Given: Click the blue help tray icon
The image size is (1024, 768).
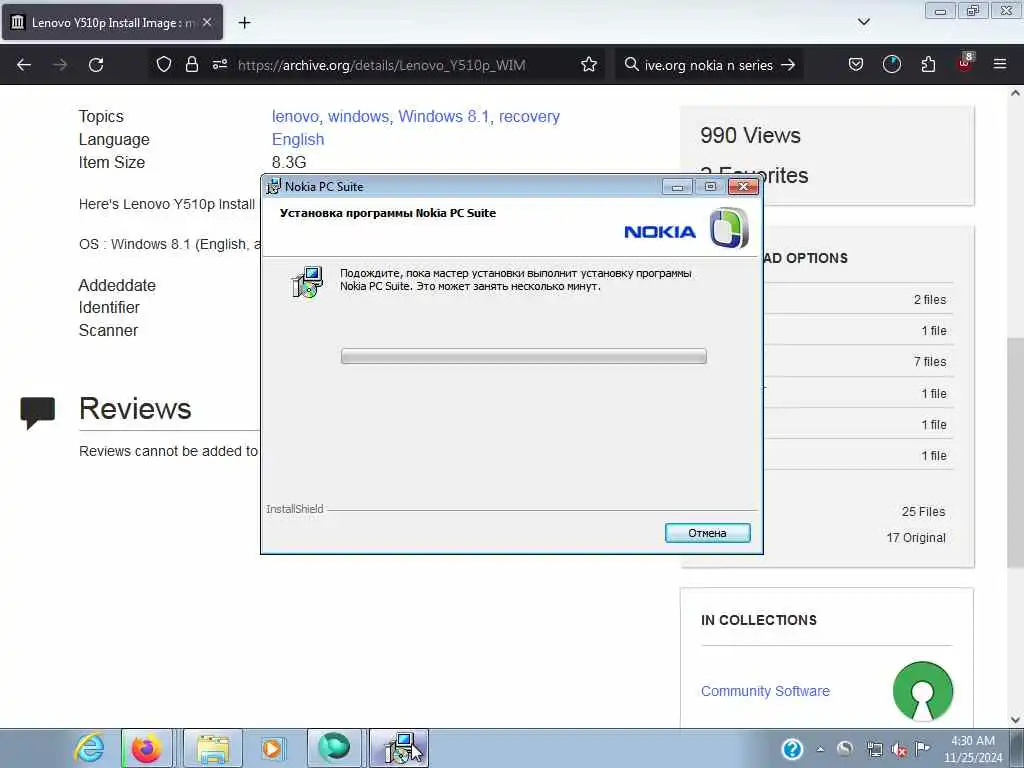Looking at the screenshot, I should point(792,749).
